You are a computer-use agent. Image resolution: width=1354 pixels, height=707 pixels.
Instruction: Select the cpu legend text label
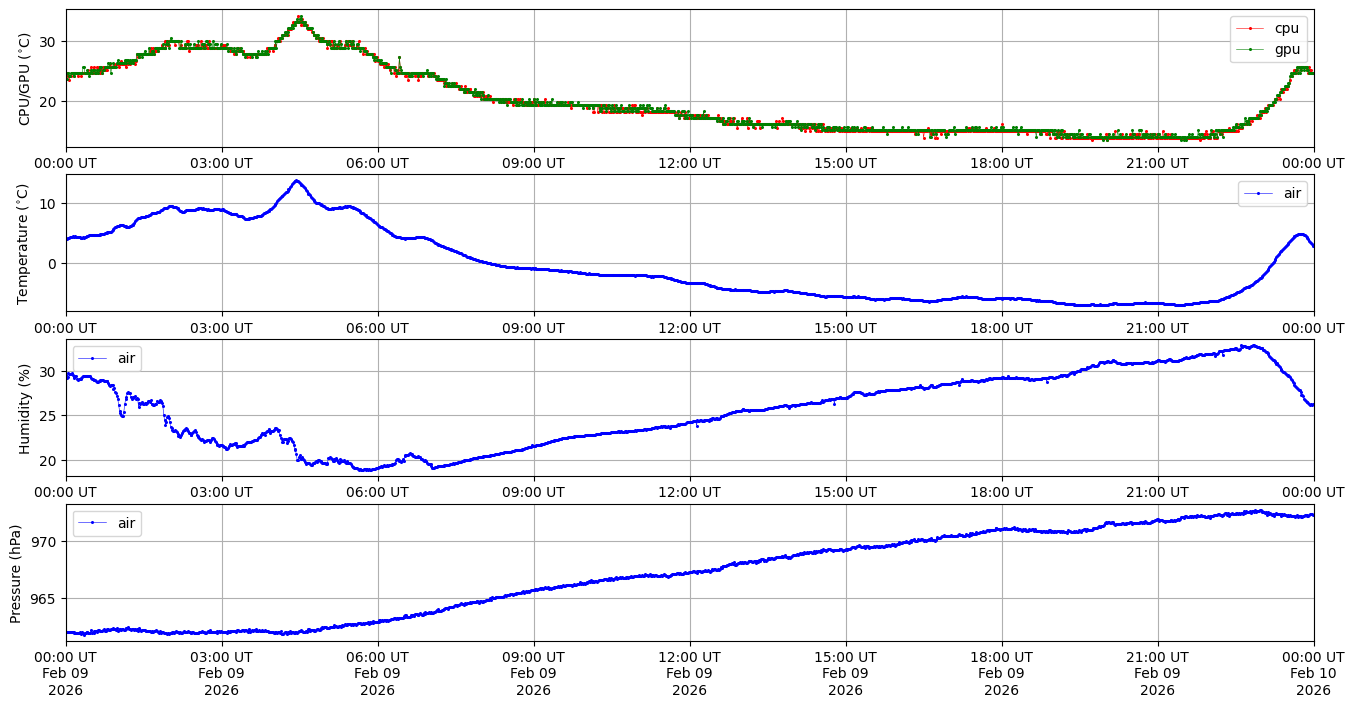[x=1287, y=29]
